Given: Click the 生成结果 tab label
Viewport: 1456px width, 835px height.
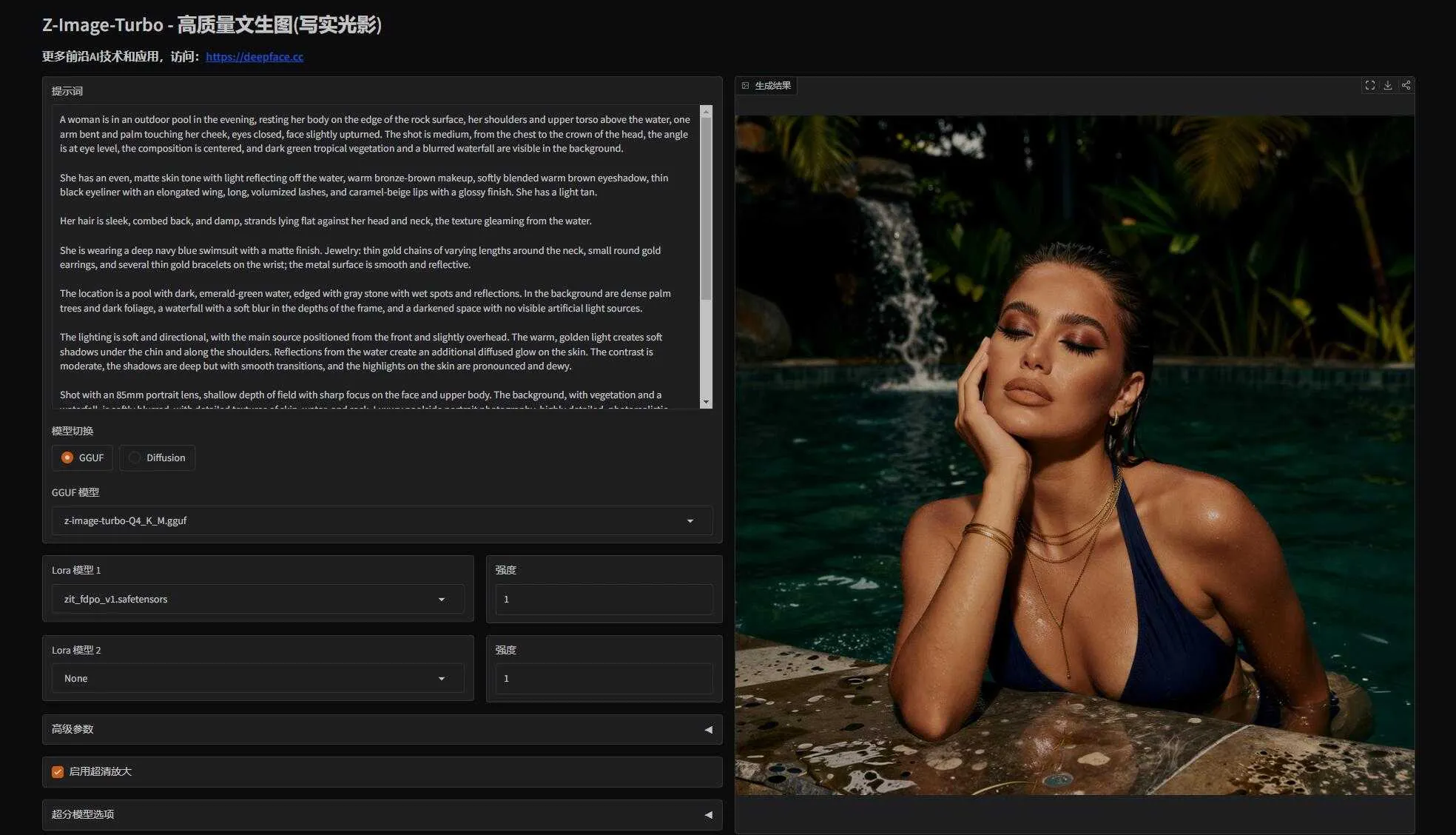Looking at the screenshot, I should 772,86.
